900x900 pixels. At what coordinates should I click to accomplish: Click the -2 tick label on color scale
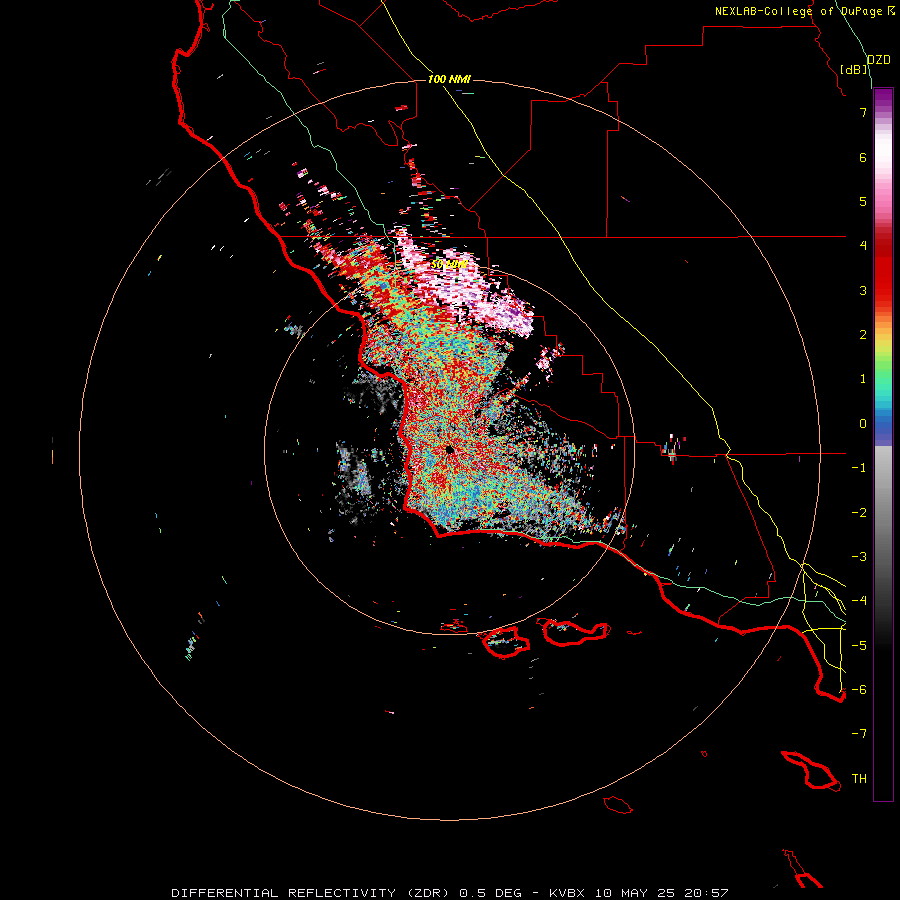pyautogui.click(x=859, y=513)
